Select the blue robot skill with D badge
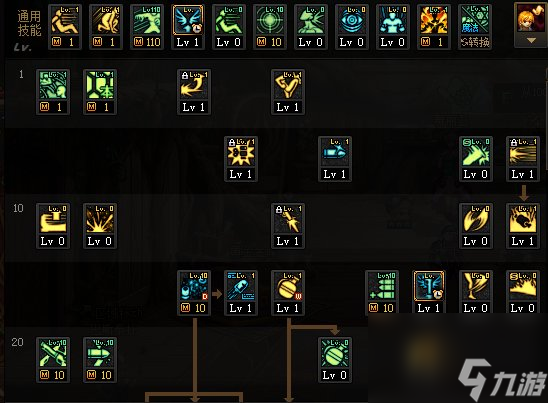 194,293
